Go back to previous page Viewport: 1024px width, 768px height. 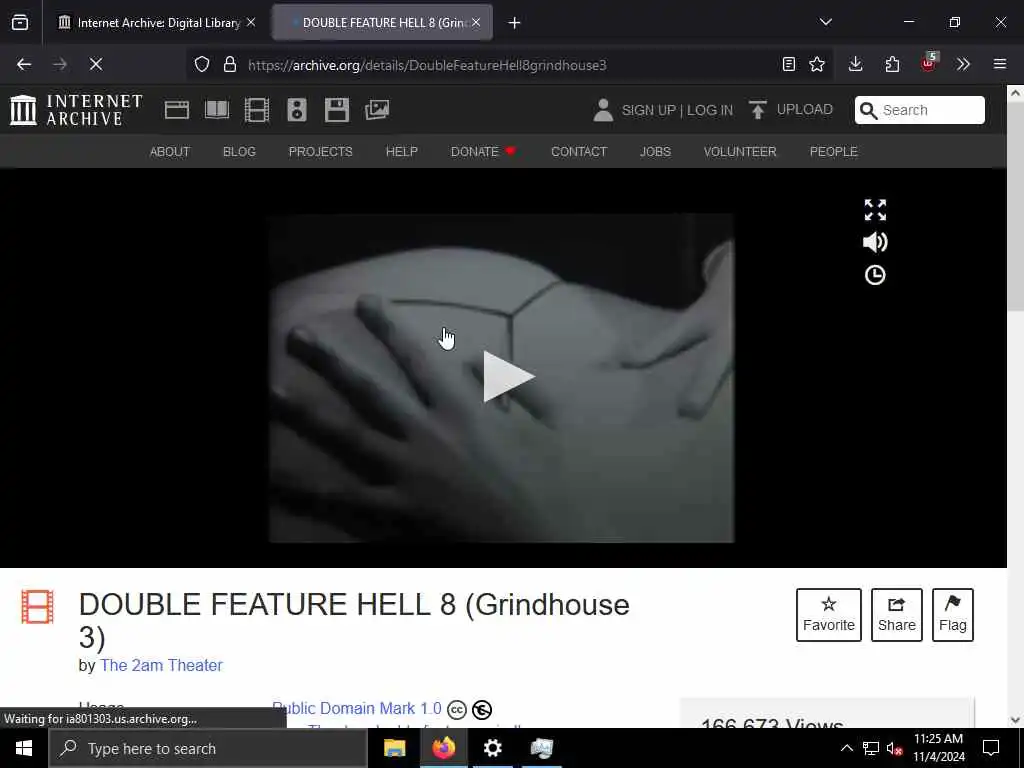(24, 64)
